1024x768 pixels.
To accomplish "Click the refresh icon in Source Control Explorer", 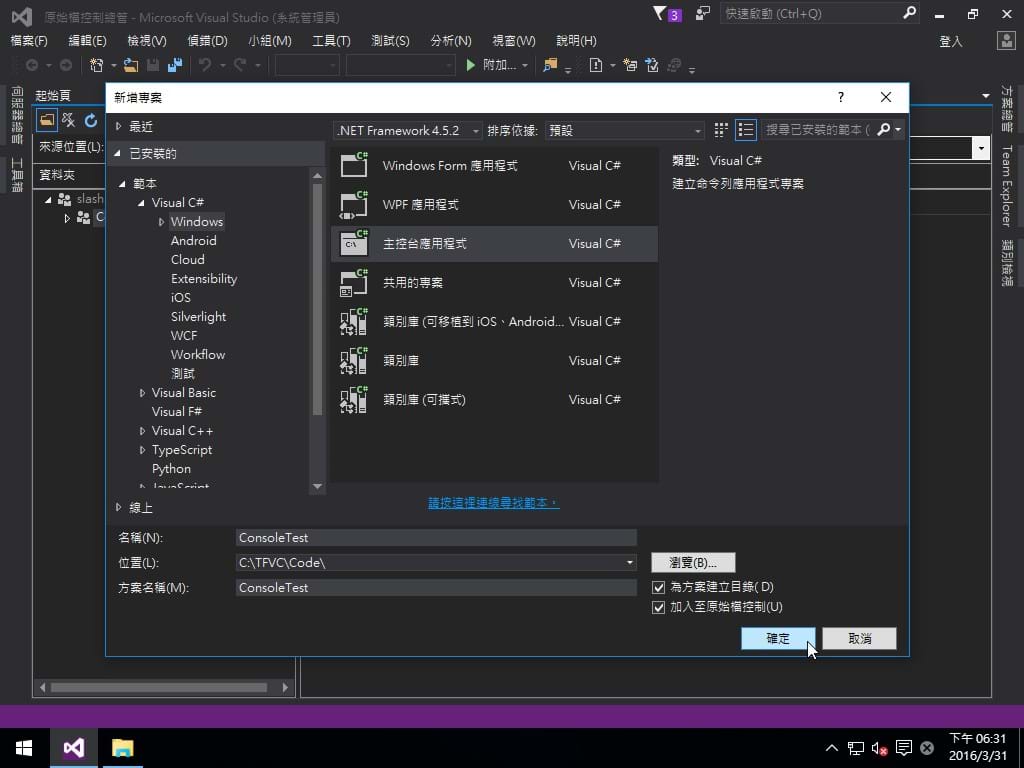I will pyautogui.click(x=91, y=120).
